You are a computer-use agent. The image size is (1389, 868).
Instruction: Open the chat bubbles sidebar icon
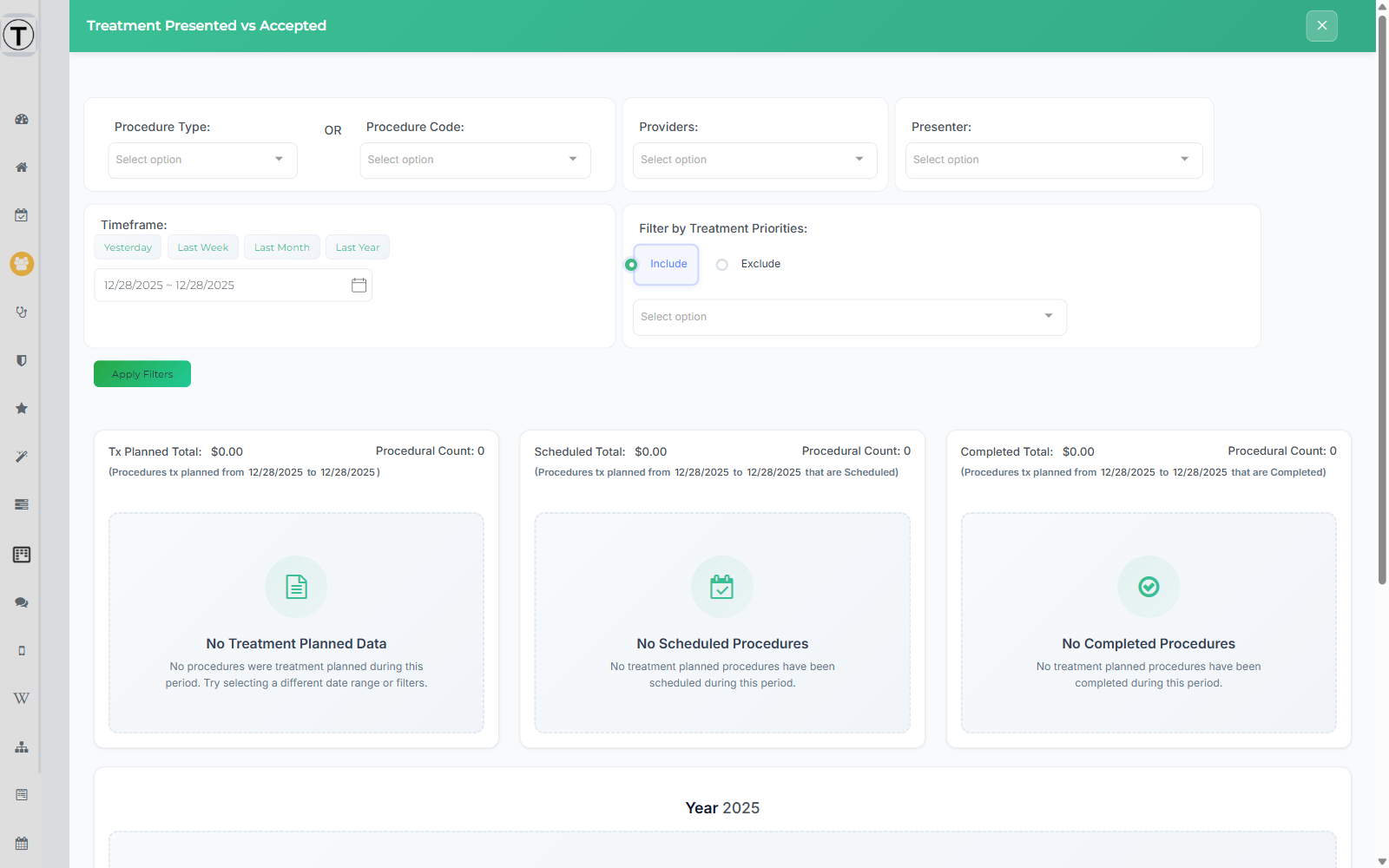coord(22,602)
